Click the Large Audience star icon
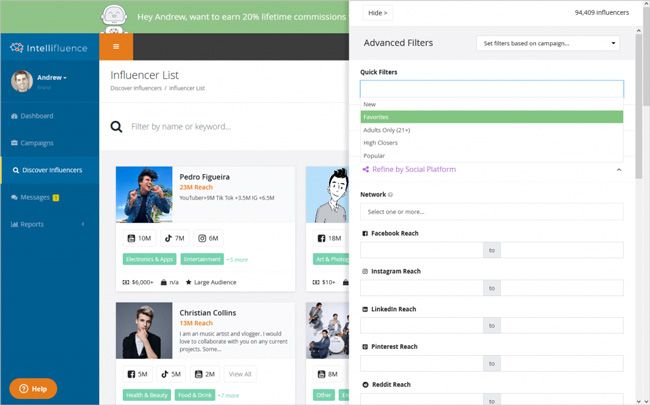Image resolution: width=650 pixels, height=405 pixels. coord(189,282)
